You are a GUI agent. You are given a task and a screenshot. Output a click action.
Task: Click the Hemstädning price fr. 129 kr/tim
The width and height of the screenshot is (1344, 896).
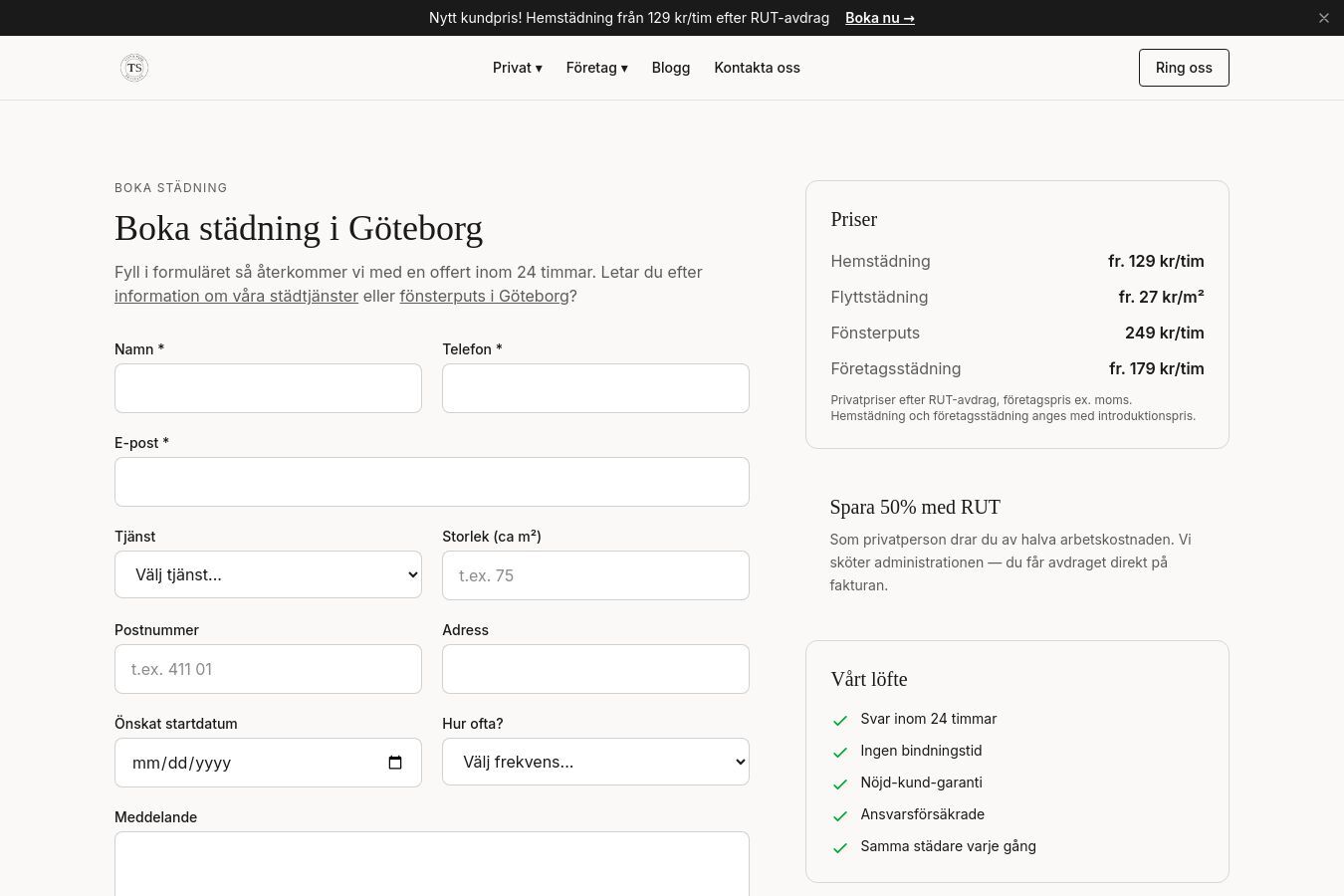click(1156, 261)
